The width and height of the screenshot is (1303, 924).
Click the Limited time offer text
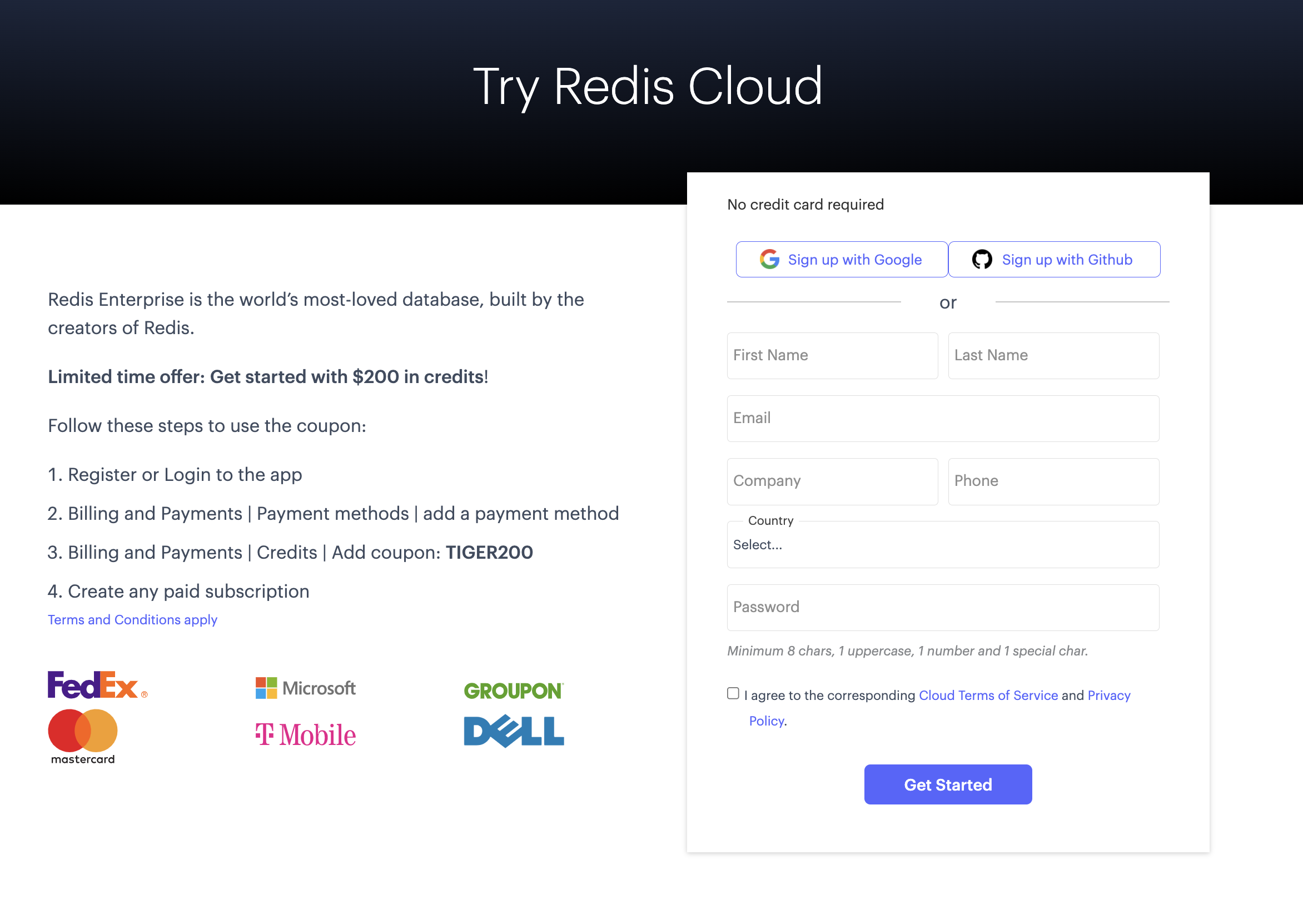[268, 376]
